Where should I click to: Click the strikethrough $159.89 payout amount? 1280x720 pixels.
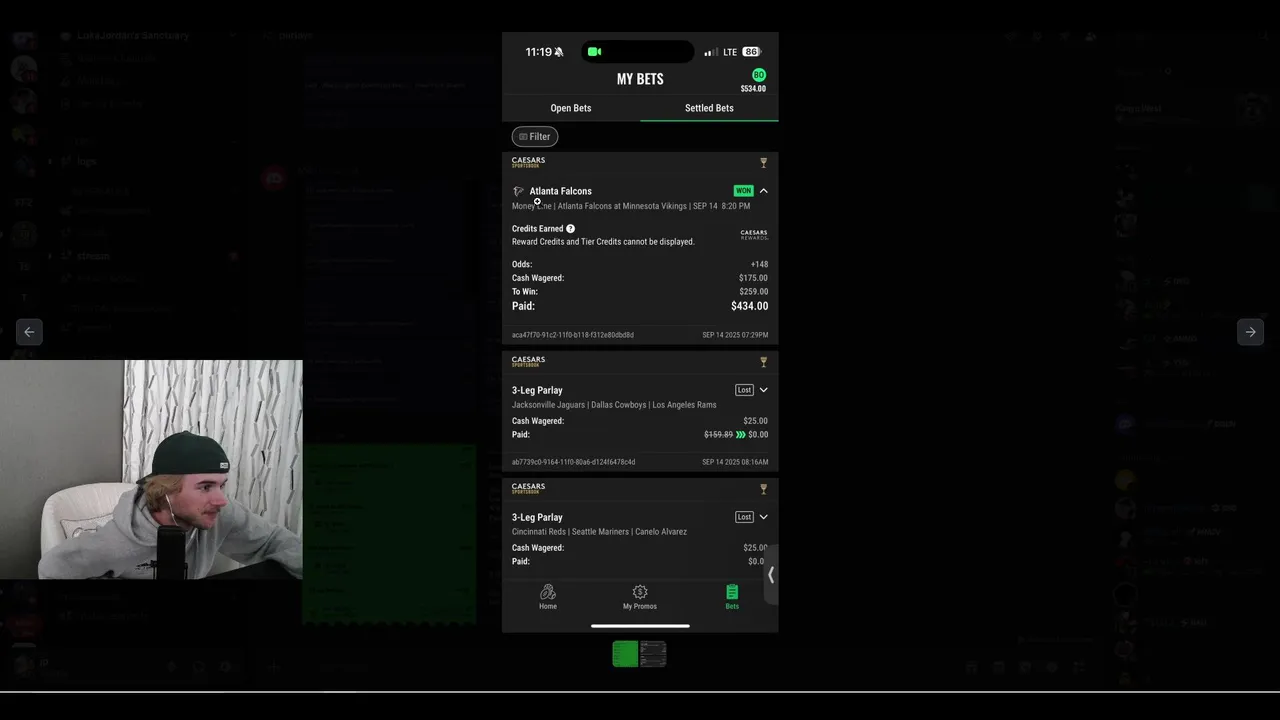[718, 435]
